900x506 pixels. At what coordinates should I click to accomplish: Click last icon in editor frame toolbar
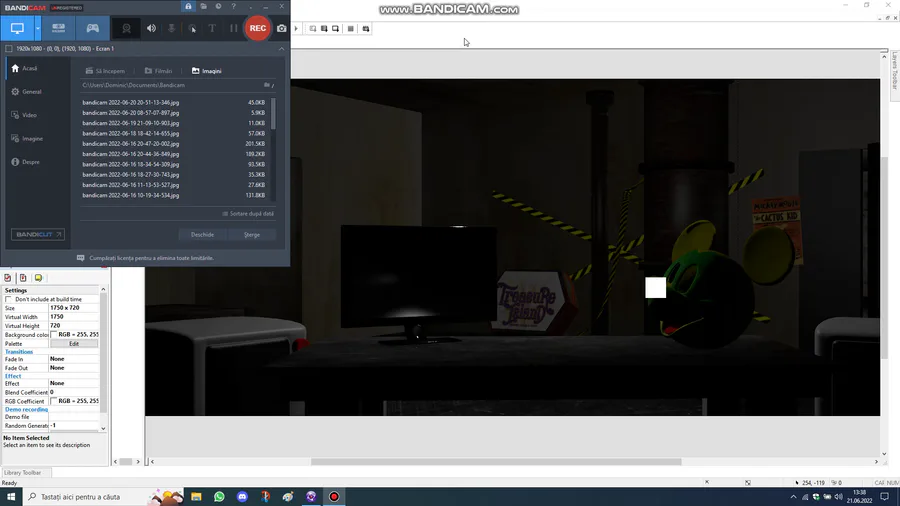pos(366,29)
